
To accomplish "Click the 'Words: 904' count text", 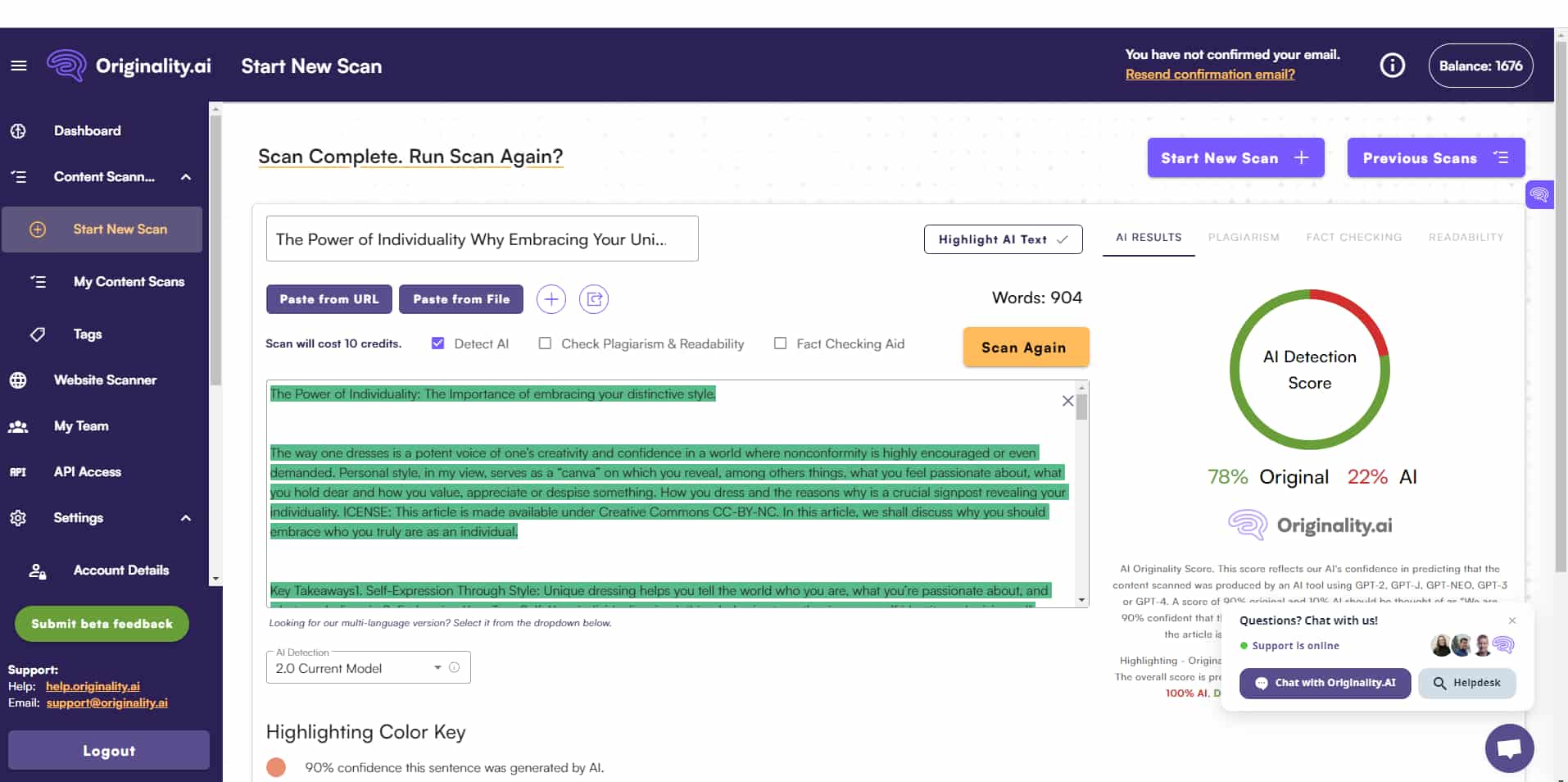I will [1036, 298].
